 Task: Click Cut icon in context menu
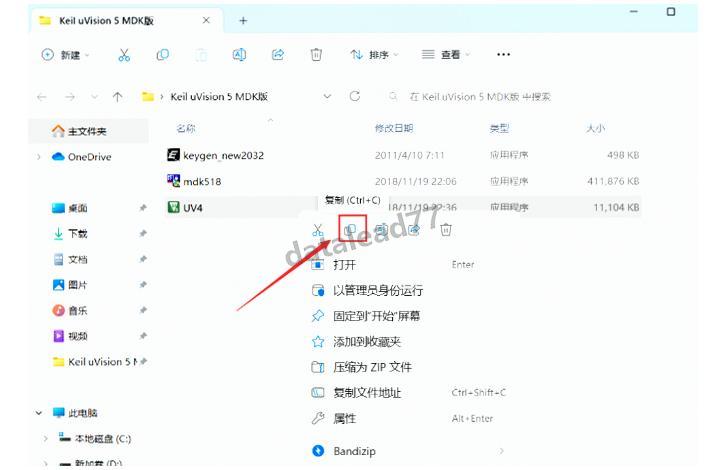tap(318, 230)
